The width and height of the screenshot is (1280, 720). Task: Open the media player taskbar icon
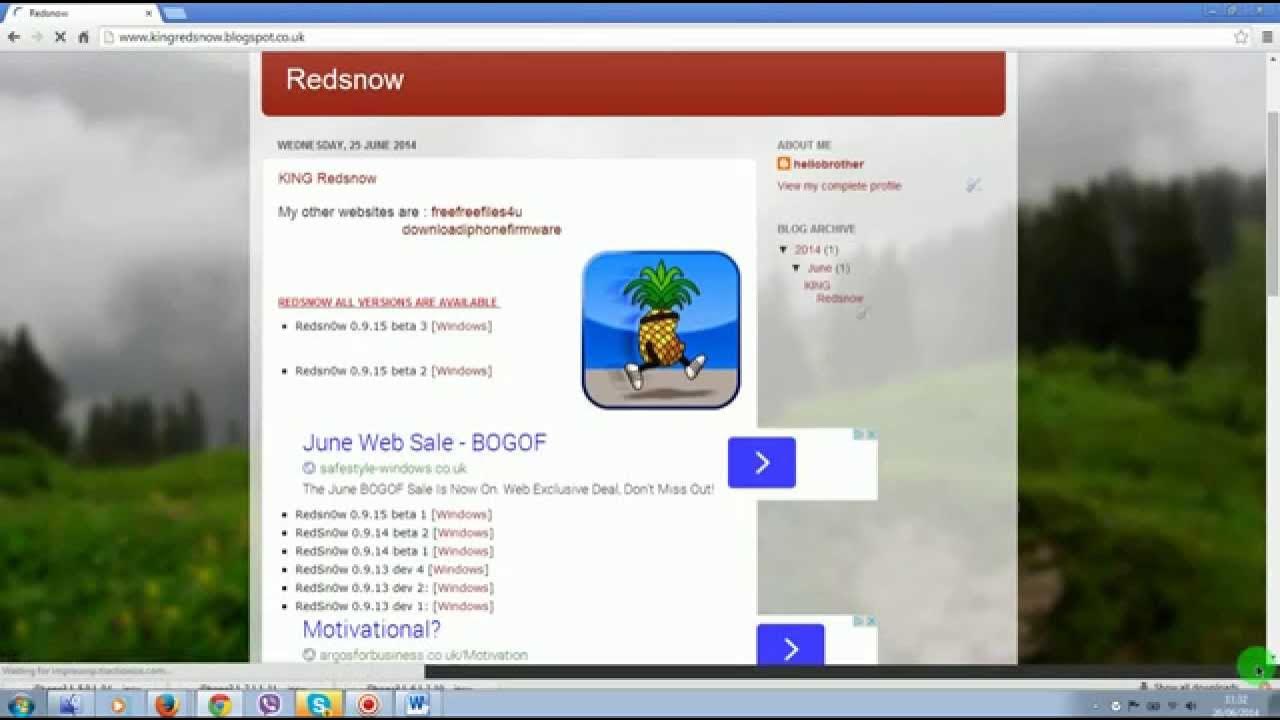tap(118, 705)
